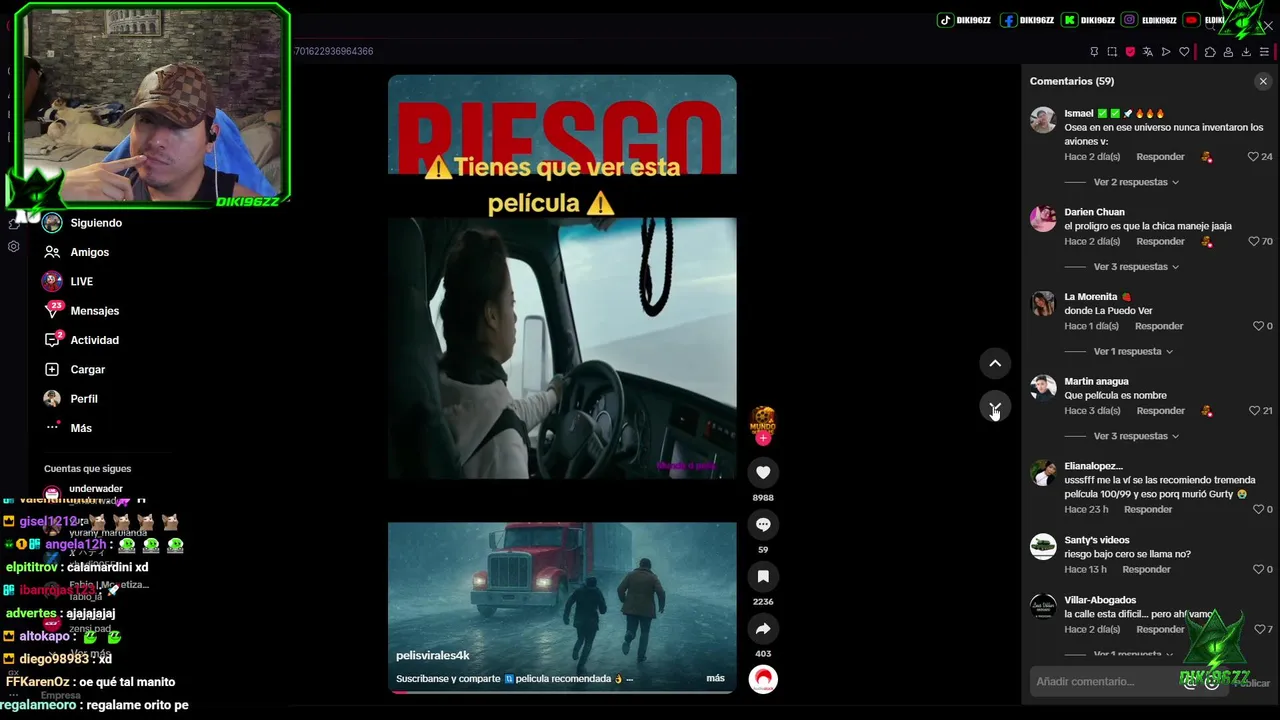Open pelisvirales4k creator name on video

(432, 655)
